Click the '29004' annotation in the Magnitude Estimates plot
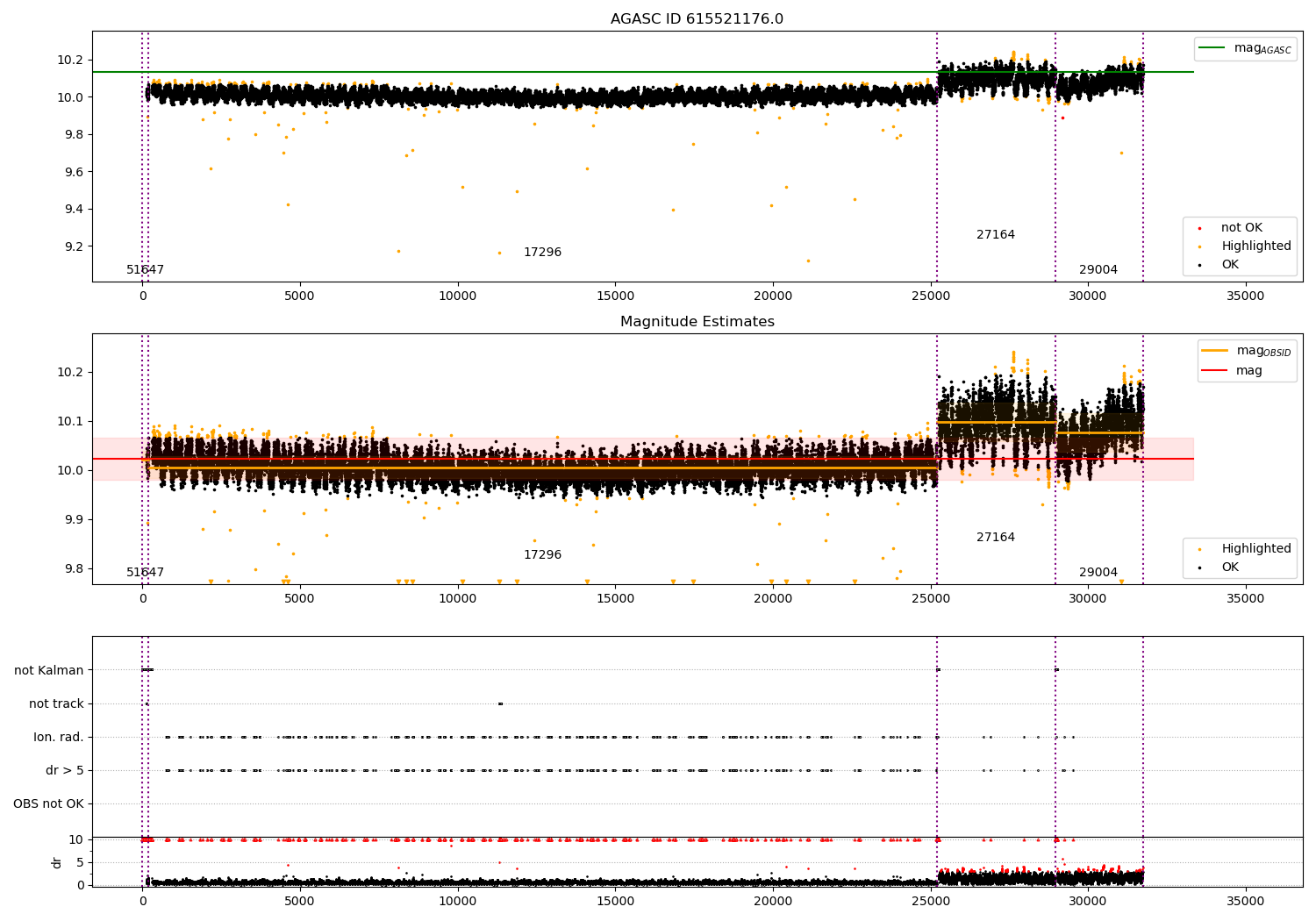Viewport: 1316px width, 921px height. 1098,573
